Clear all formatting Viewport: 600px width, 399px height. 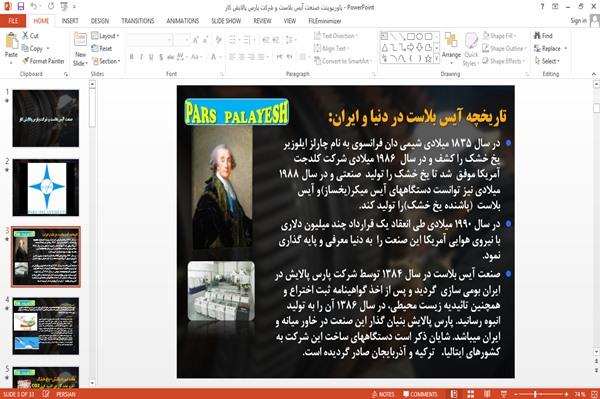coord(219,40)
